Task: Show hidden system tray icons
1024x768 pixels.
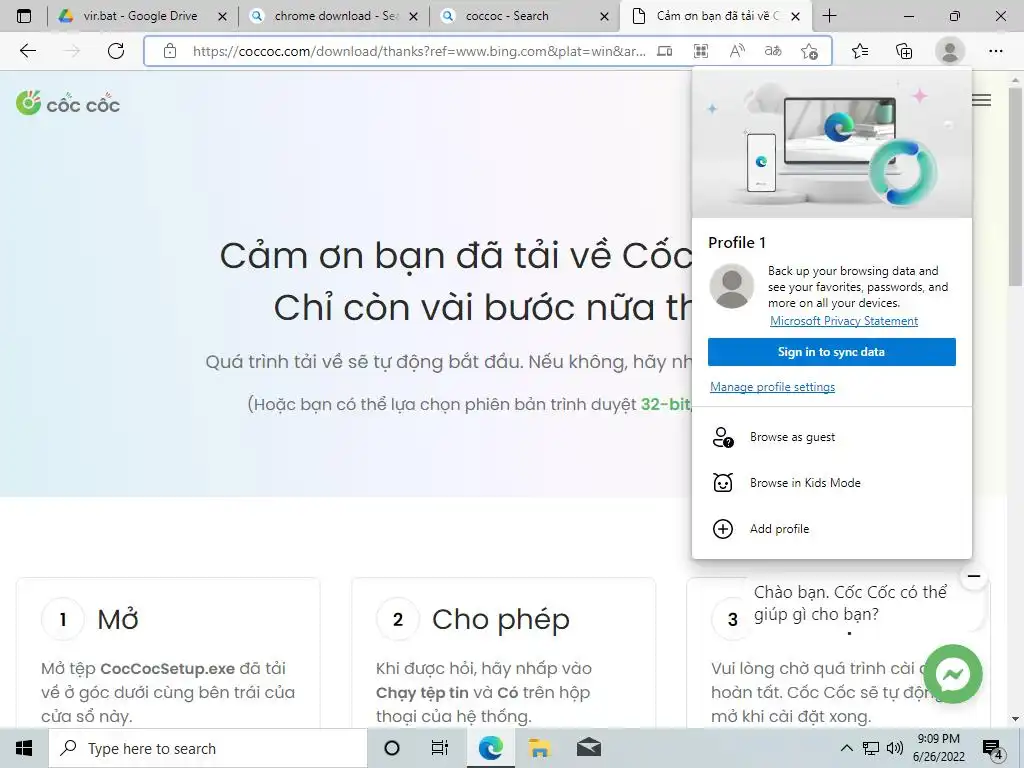Action: [x=846, y=748]
